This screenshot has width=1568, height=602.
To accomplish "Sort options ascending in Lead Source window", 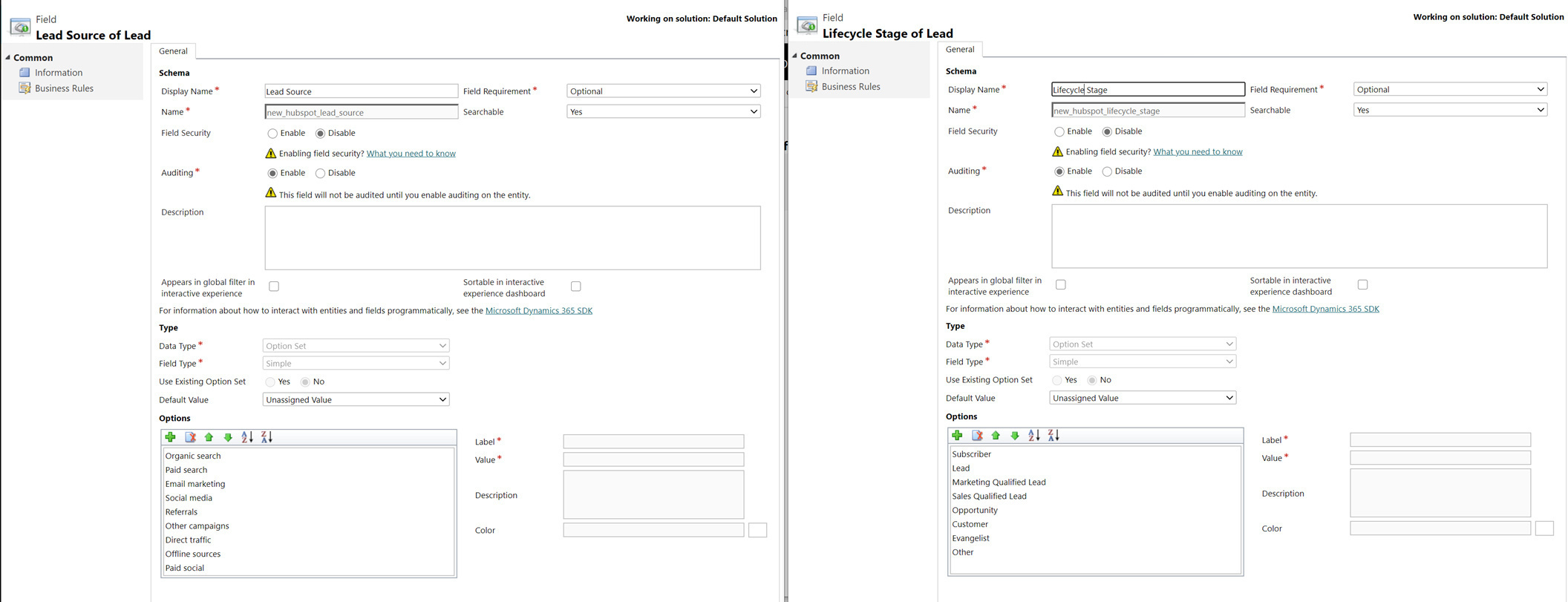I will [x=247, y=437].
